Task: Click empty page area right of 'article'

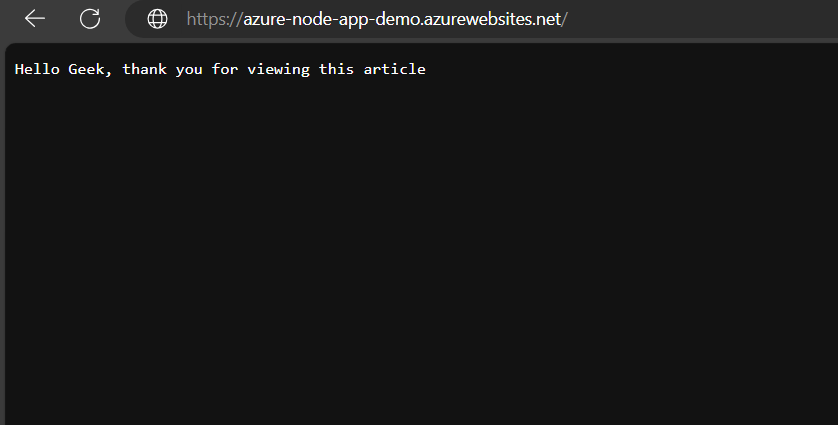Action: click(x=620, y=69)
